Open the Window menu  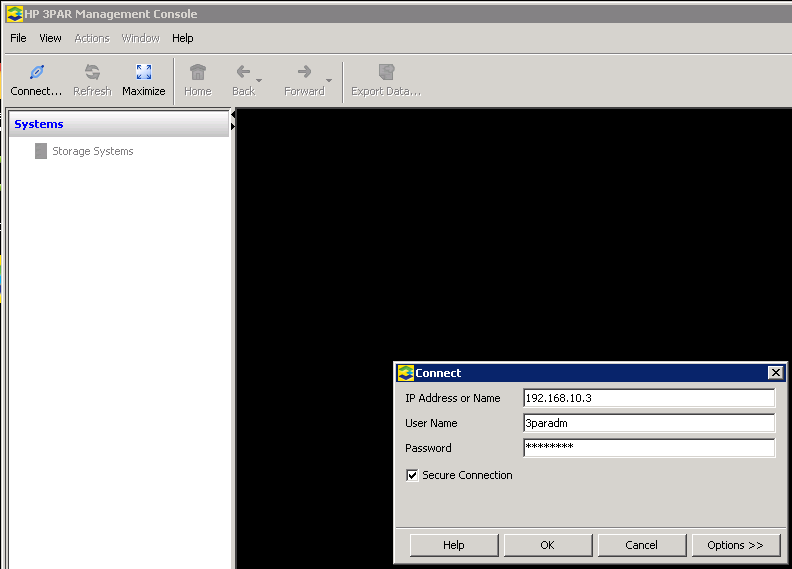coord(140,38)
